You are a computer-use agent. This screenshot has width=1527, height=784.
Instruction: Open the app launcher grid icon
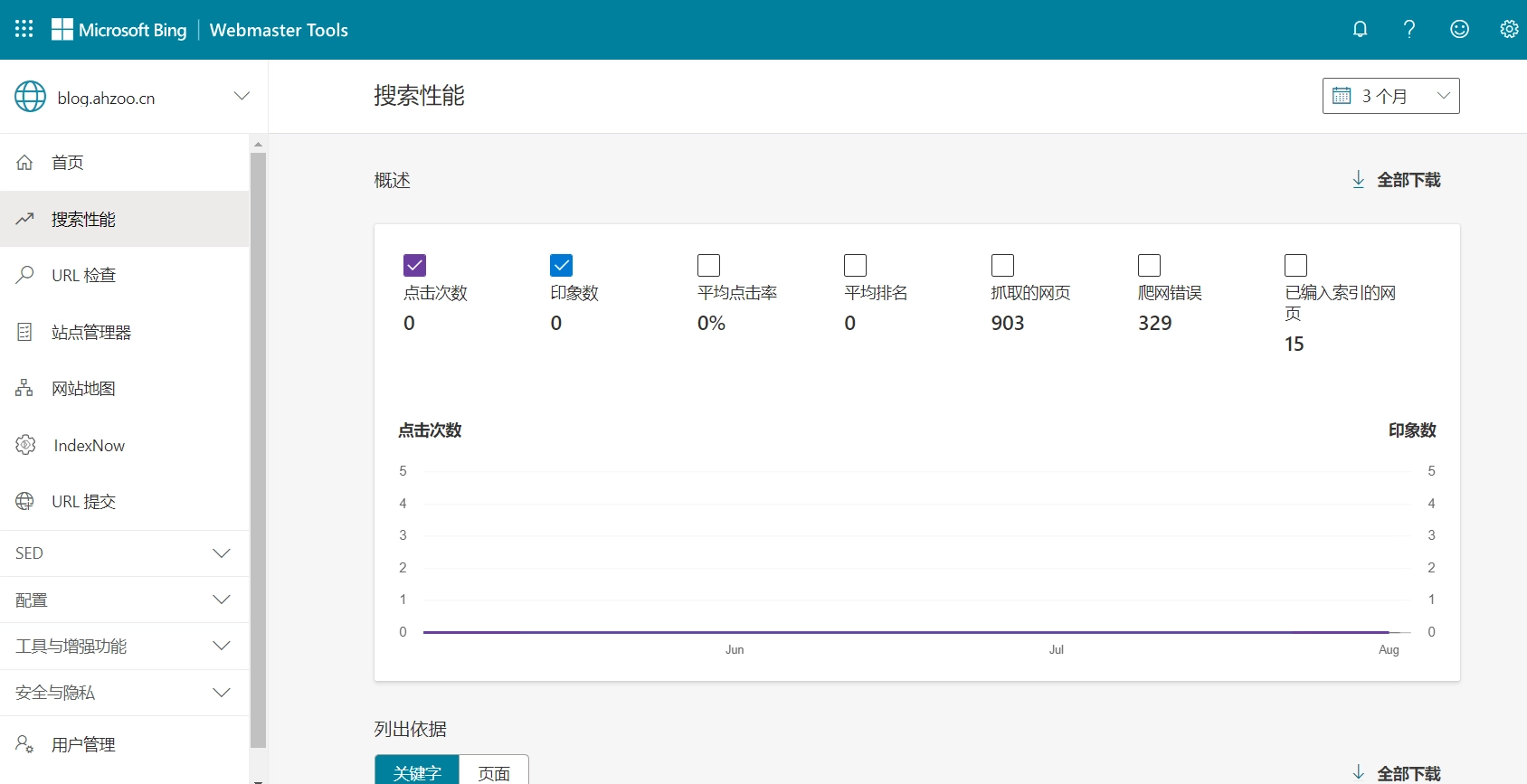pos(24,29)
